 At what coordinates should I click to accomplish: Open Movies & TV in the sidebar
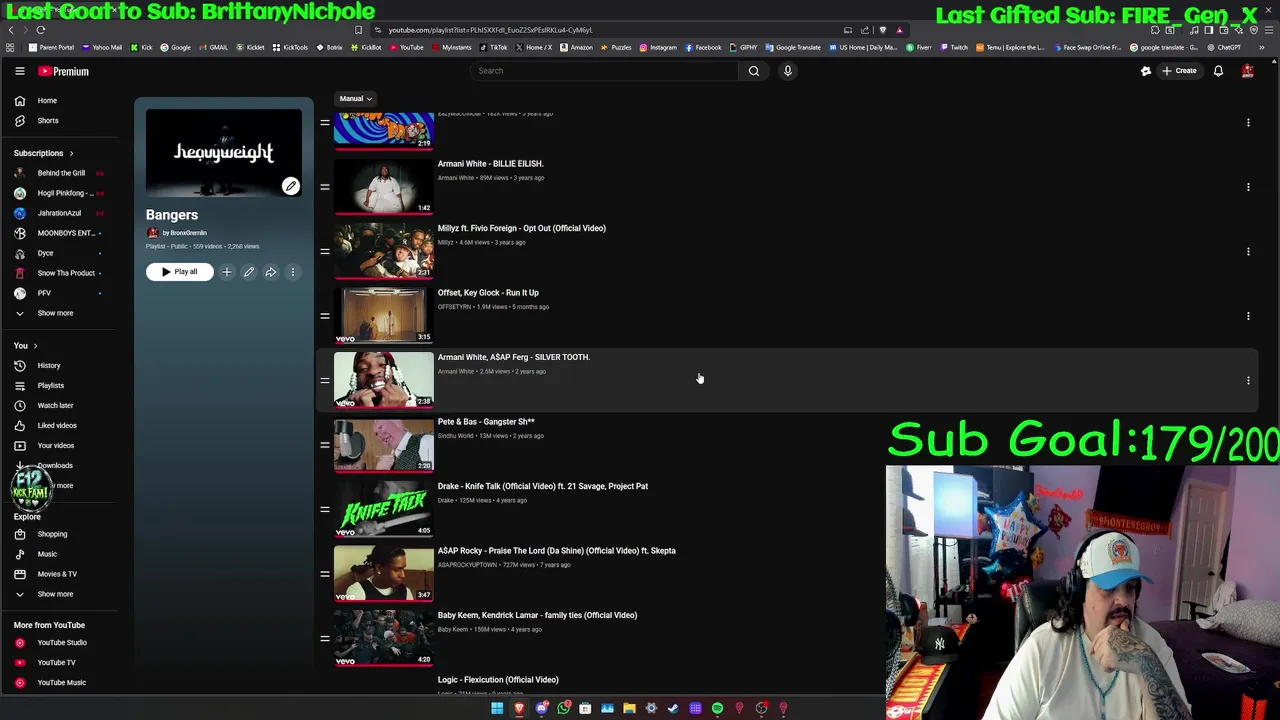coord(57,574)
